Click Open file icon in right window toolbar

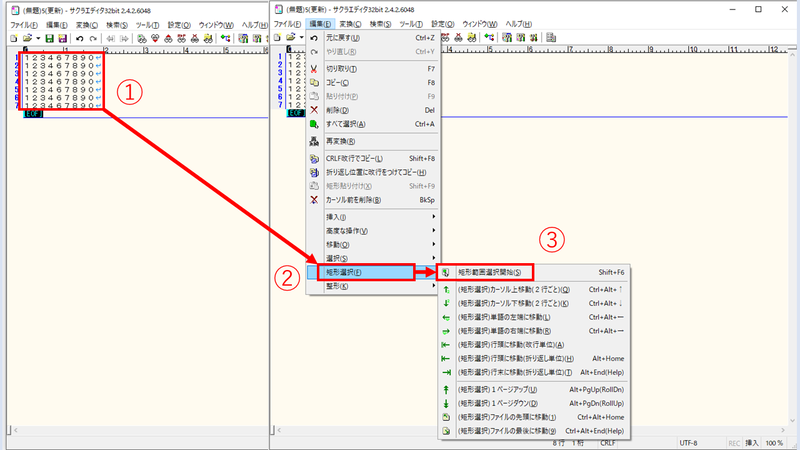click(x=291, y=37)
